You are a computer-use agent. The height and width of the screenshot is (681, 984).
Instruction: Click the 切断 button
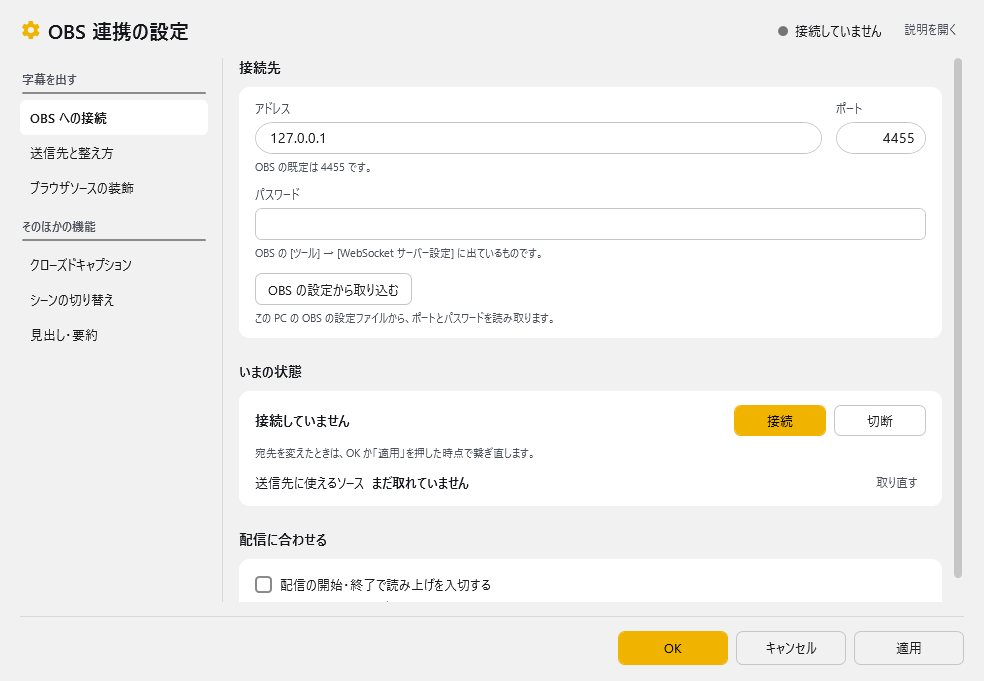(879, 421)
